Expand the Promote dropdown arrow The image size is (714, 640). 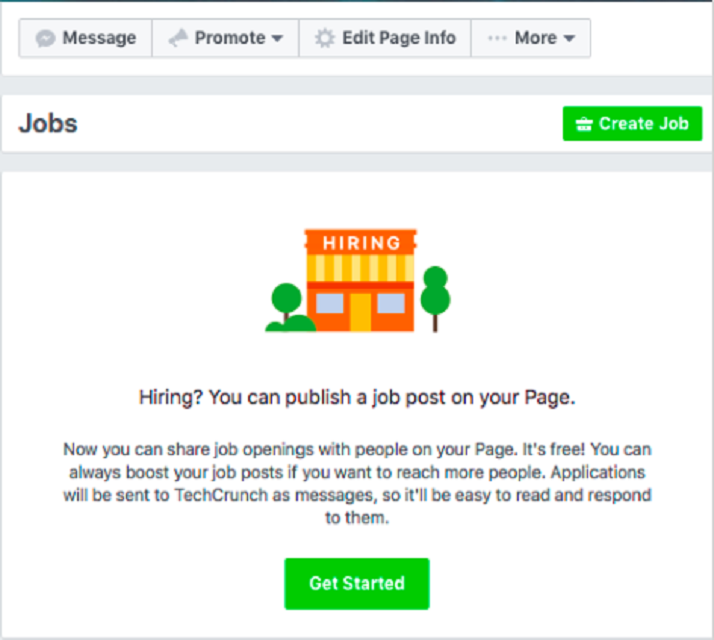tap(277, 39)
